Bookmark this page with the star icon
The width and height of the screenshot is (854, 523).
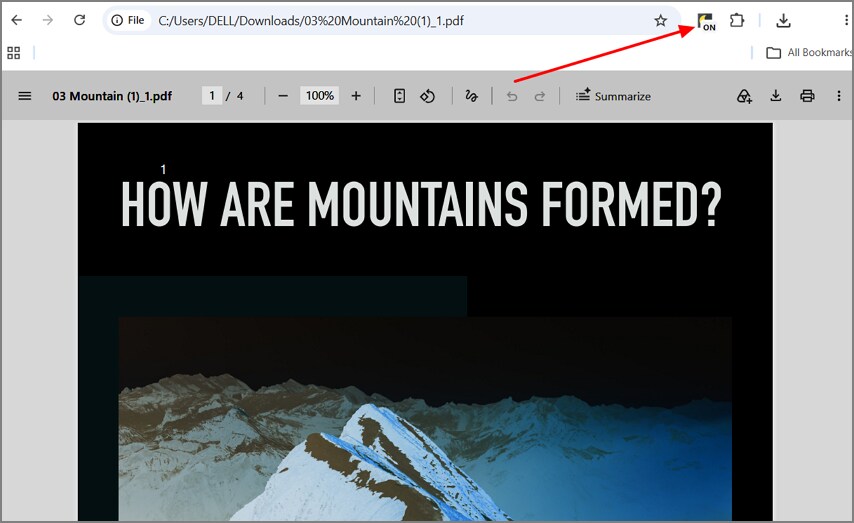661,21
